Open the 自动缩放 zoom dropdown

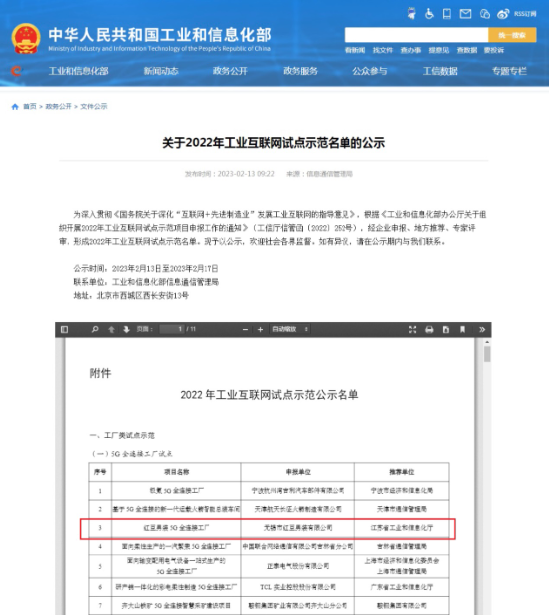coord(290,329)
